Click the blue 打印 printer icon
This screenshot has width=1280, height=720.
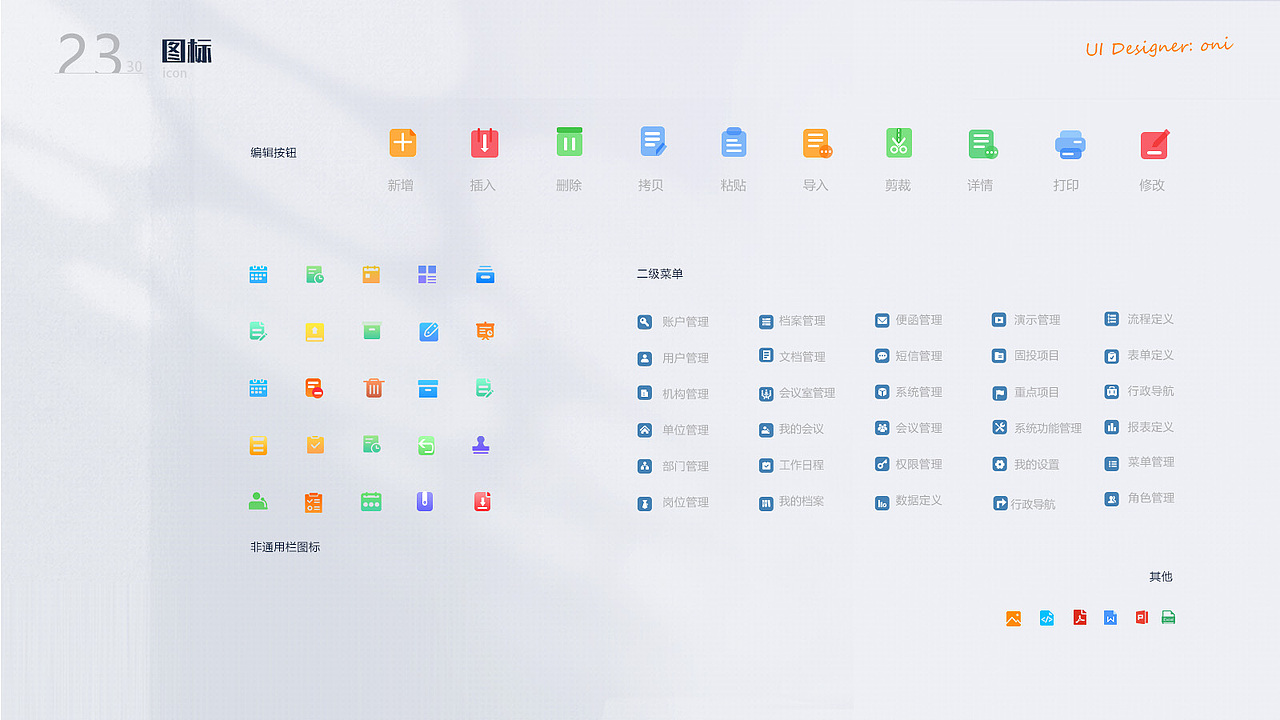pos(1070,145)
